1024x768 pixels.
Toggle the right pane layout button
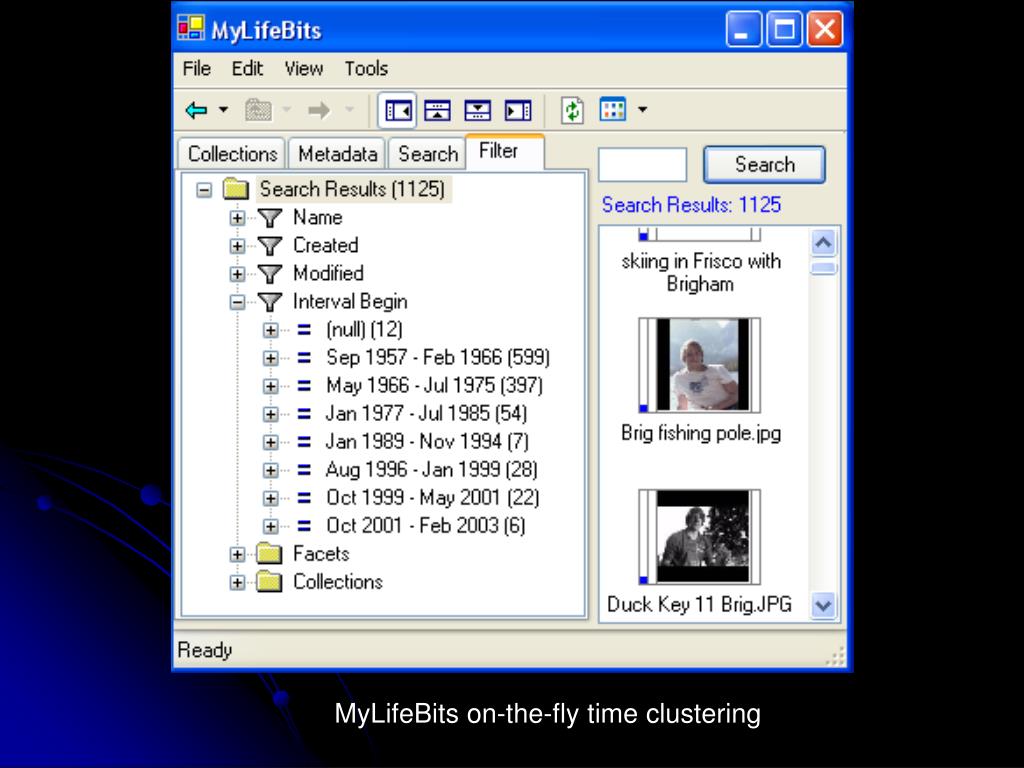[x=518, y=110]
